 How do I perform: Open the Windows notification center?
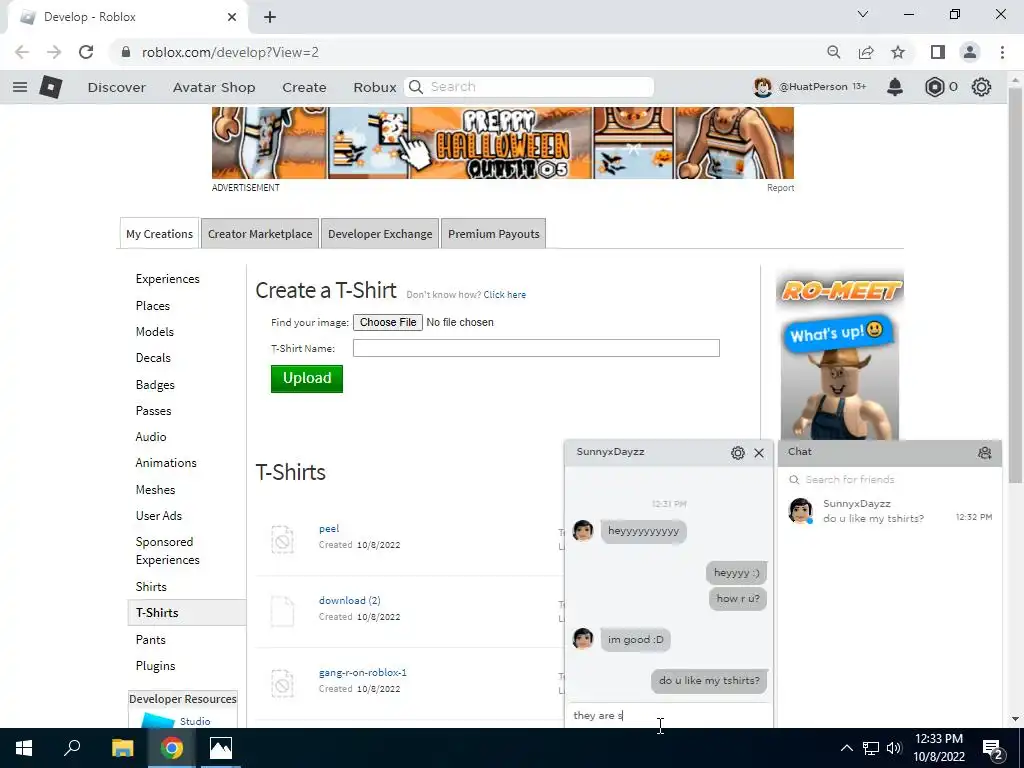[x=993, y=748]
